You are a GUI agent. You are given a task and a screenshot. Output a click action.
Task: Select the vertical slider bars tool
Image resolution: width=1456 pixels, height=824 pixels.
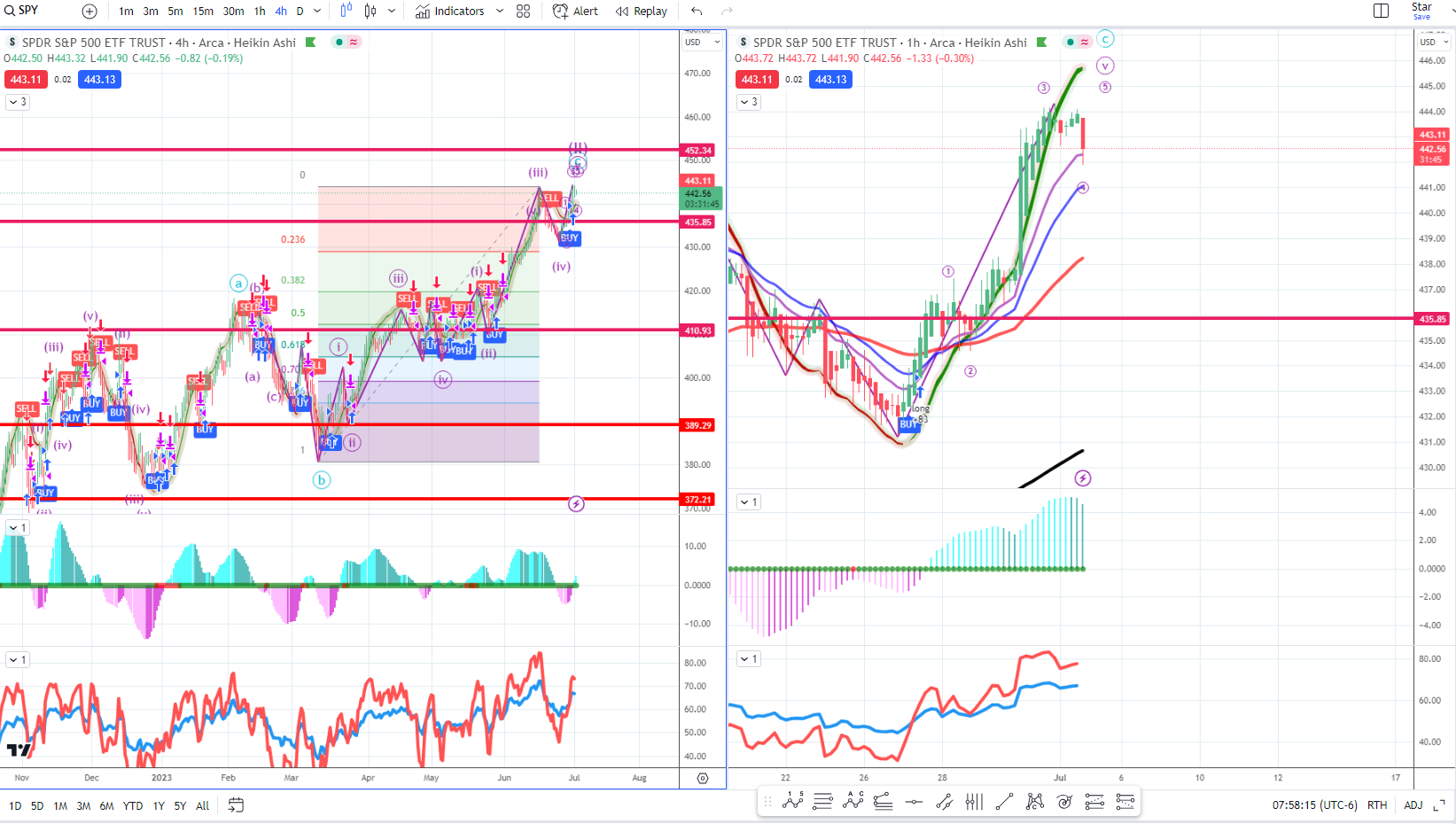point(974,802)
